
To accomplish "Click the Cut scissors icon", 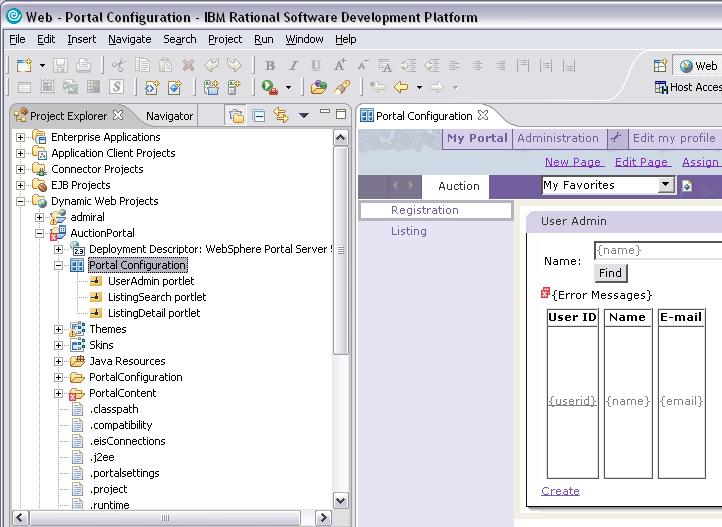I will (x=119, y=65).
